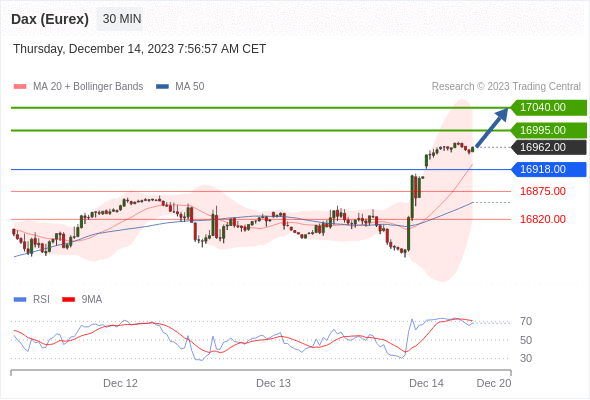This screenshot has height=400, width=590.
Task: Click the MA 50 blue legend swatch
Action: [x=162, y=87]
